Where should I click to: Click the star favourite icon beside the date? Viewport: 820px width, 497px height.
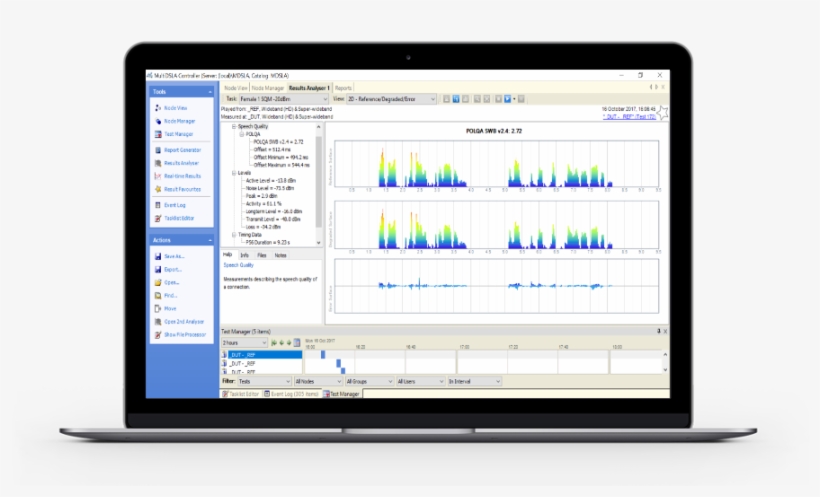tap(663, 112)
